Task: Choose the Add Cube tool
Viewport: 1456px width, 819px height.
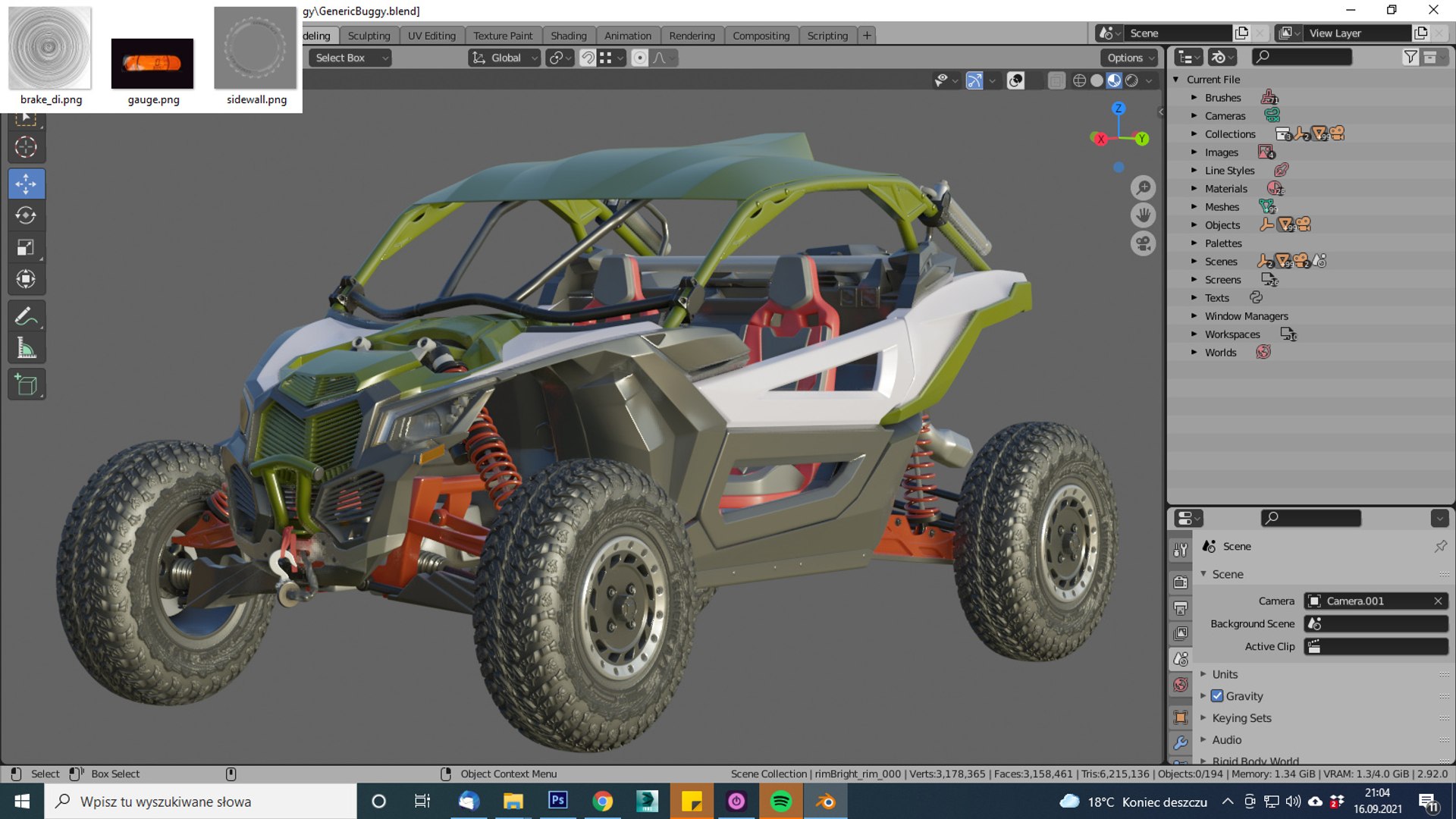Action: [26, 384]
